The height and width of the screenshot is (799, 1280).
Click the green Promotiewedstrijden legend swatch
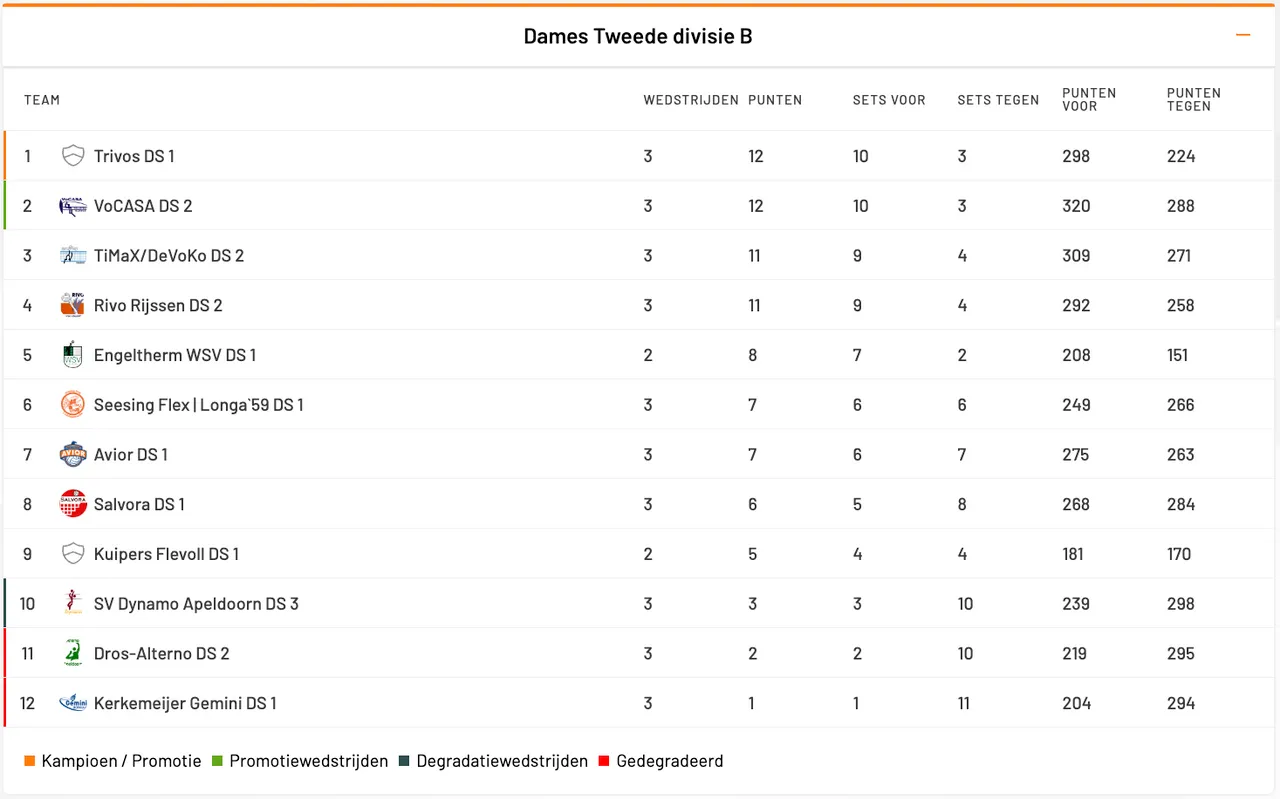tap(217, 762)
